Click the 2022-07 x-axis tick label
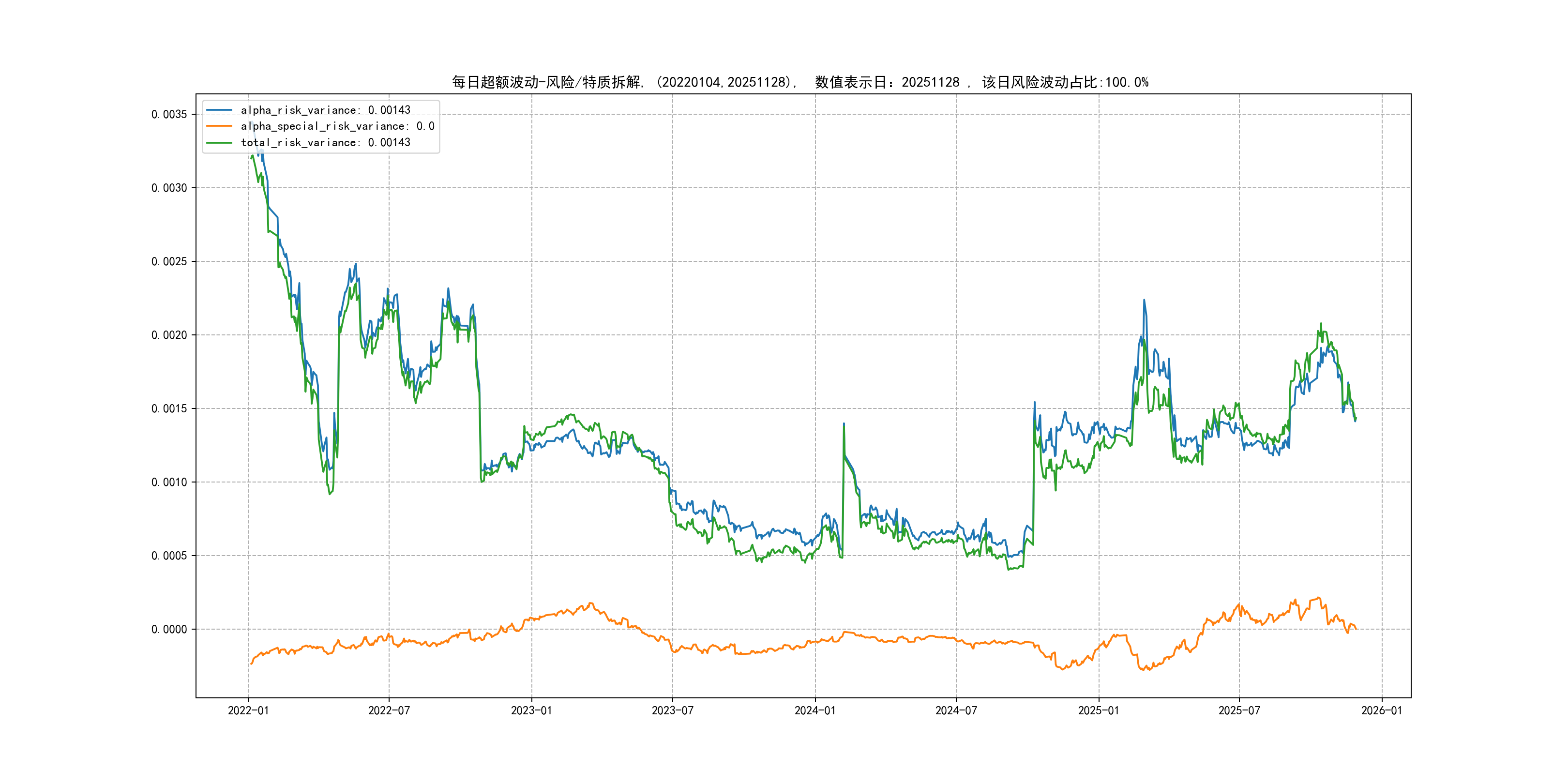This screenshot has width=1568, height=784. (x=389, y=710)
